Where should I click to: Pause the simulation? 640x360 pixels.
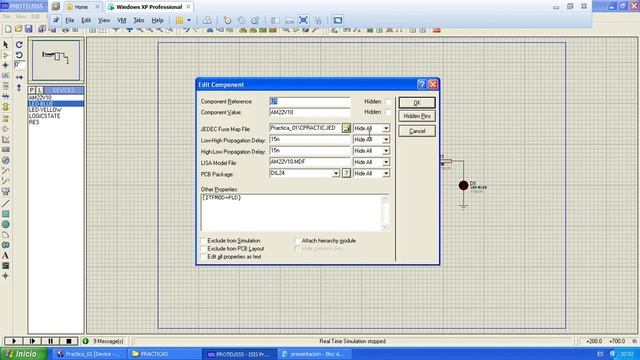[50, 341]
